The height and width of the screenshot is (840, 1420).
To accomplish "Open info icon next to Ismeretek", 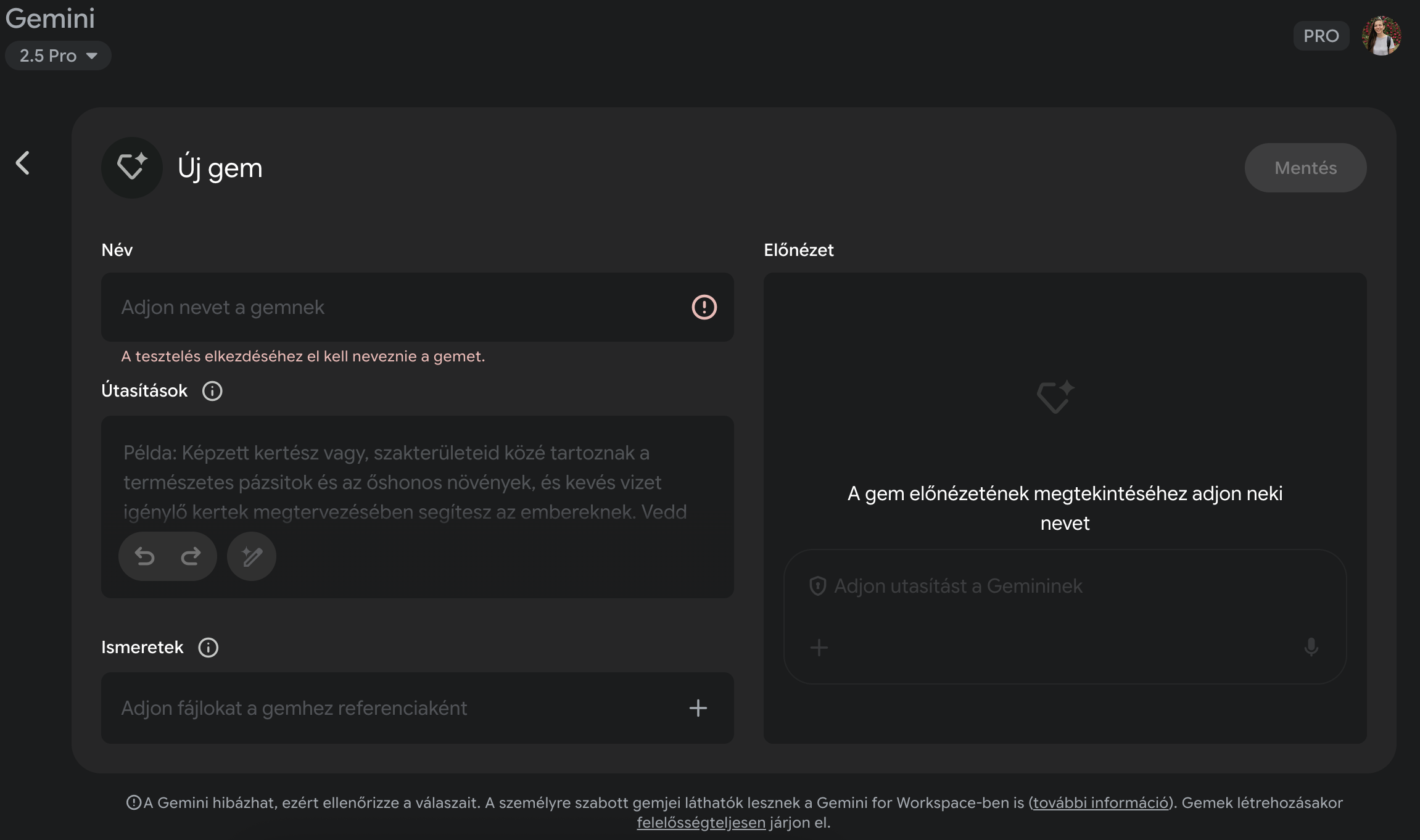I will (208, 648).
